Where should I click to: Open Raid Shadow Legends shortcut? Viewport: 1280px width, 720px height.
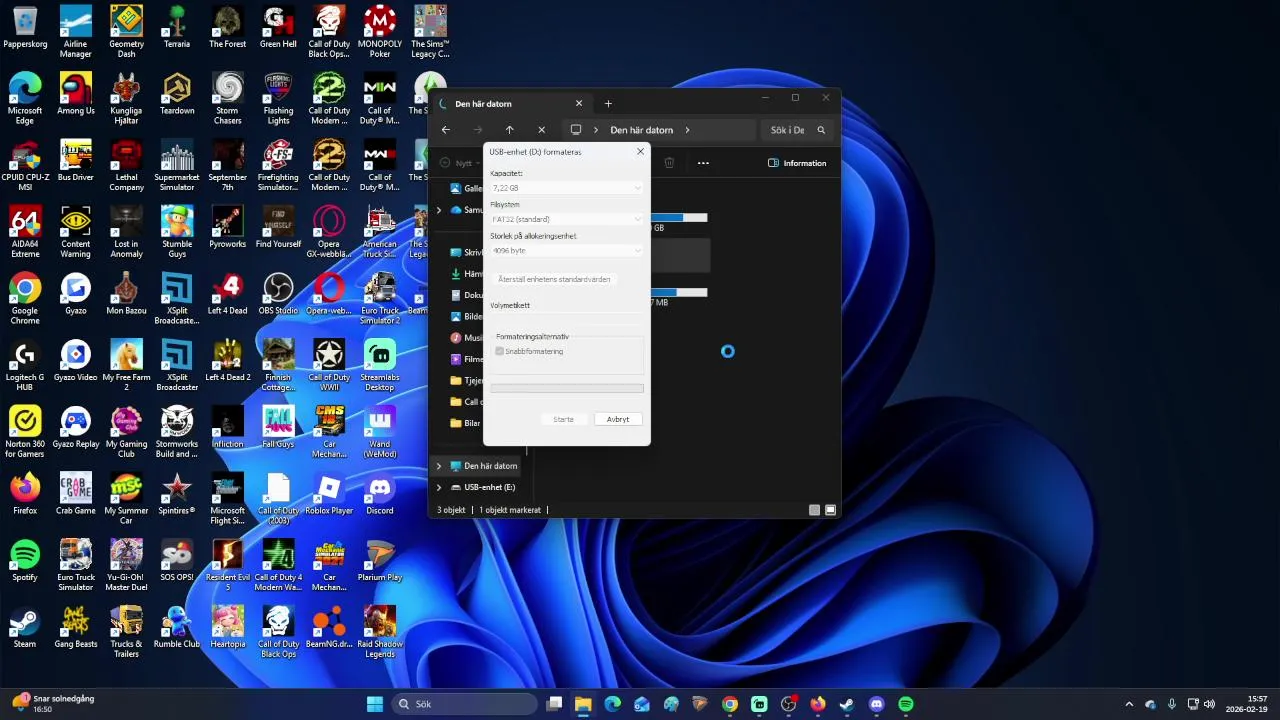380,631
